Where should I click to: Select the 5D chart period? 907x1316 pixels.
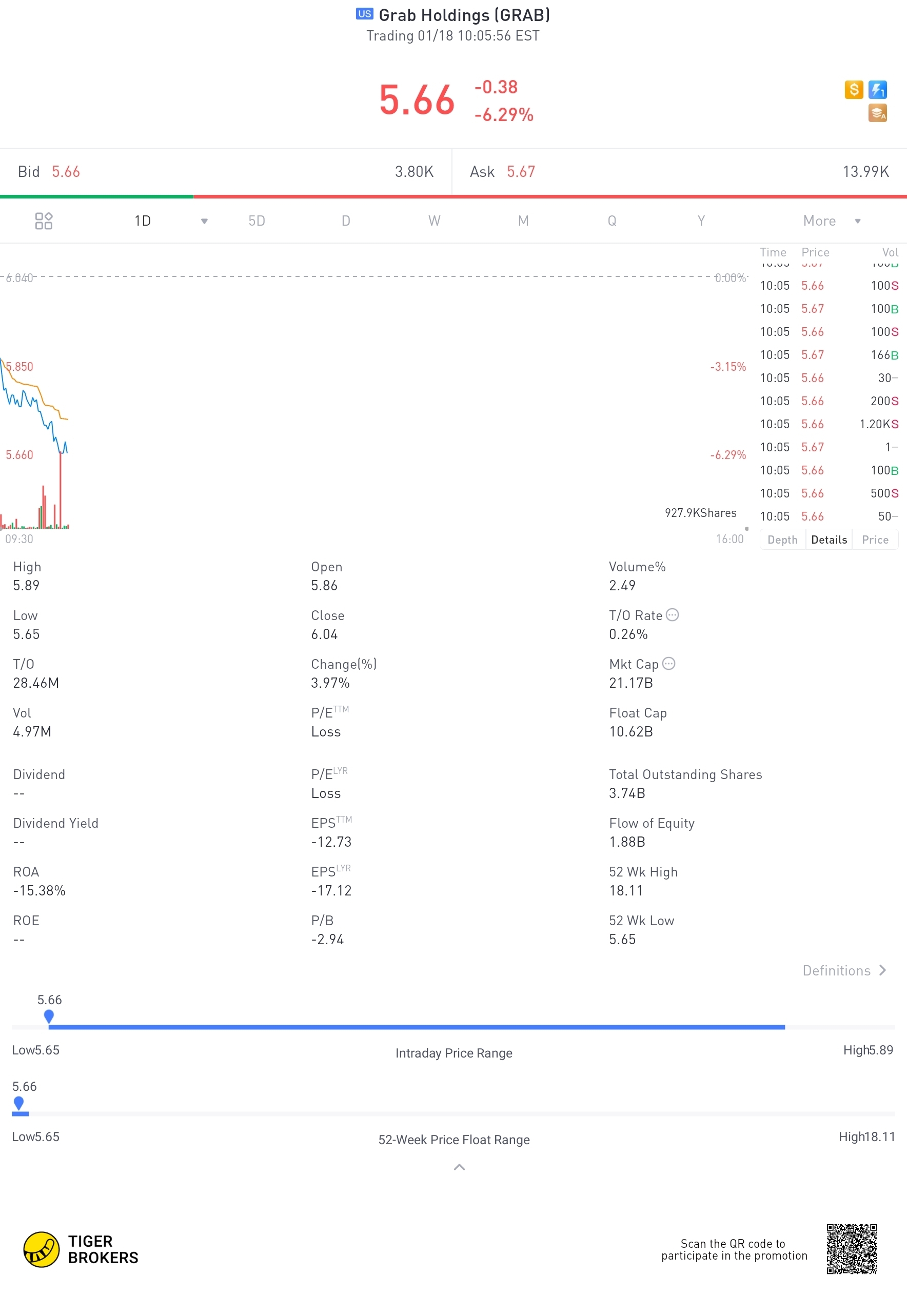pyautogui.click(x=257, y=221)
